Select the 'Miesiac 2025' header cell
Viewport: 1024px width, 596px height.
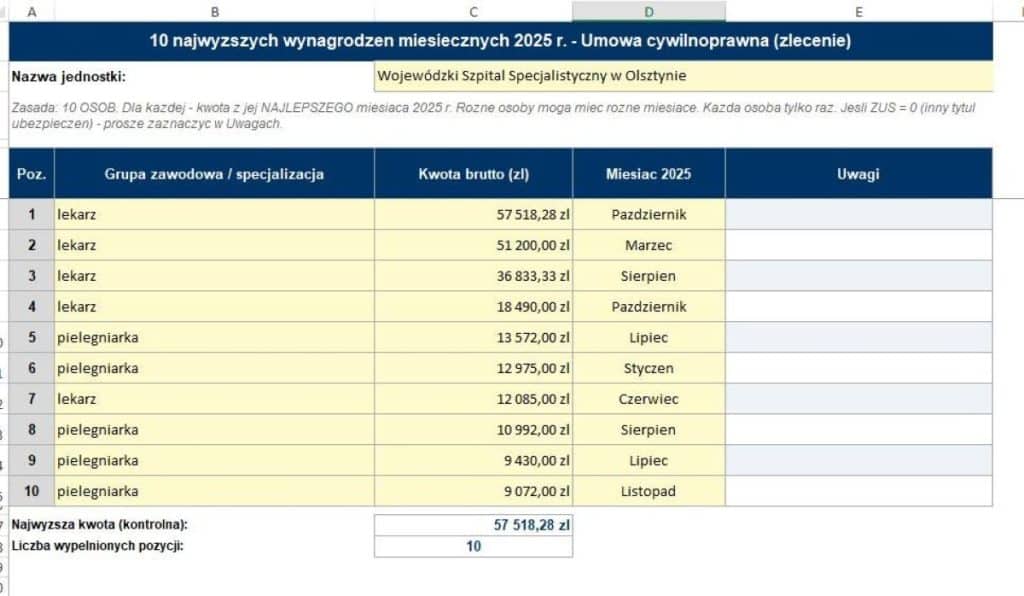tap(648, 174)
